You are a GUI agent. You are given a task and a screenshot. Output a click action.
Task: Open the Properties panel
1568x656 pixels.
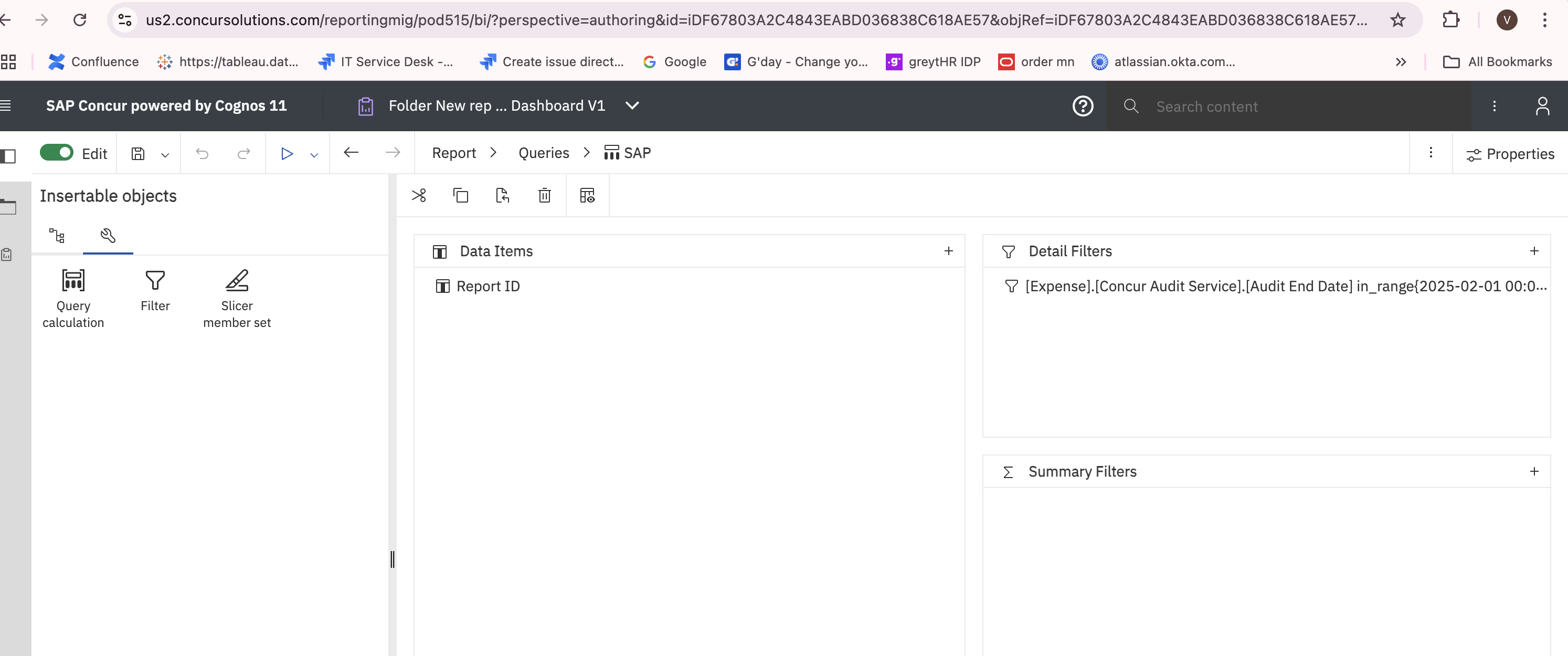(x=1510, y=154)
